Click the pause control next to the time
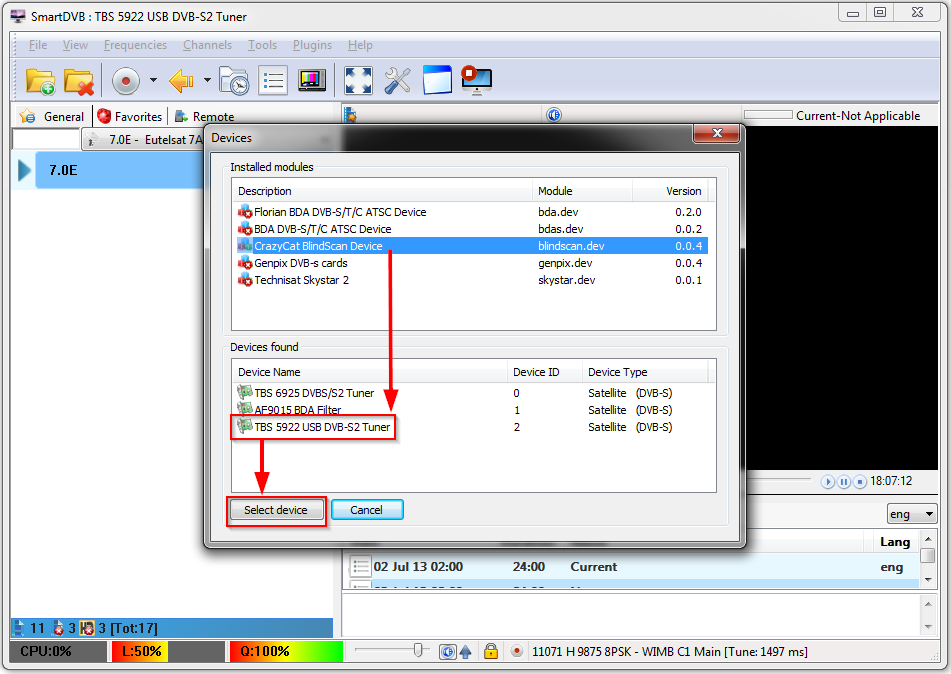Screen dimensions: 951x674 coord(844,482)
